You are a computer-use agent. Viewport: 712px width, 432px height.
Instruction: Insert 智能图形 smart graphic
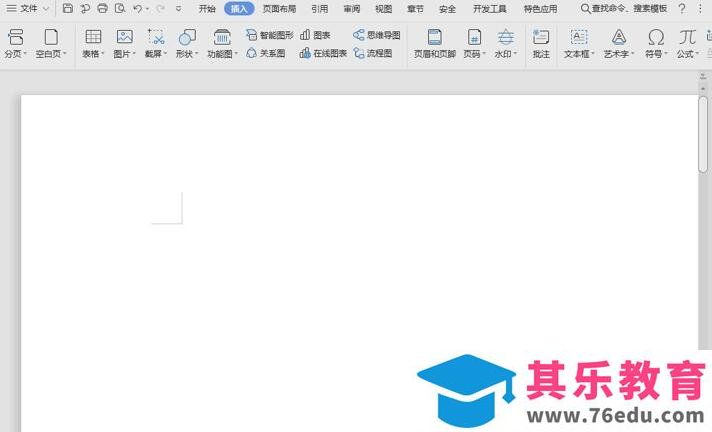(x=270, y=35)
